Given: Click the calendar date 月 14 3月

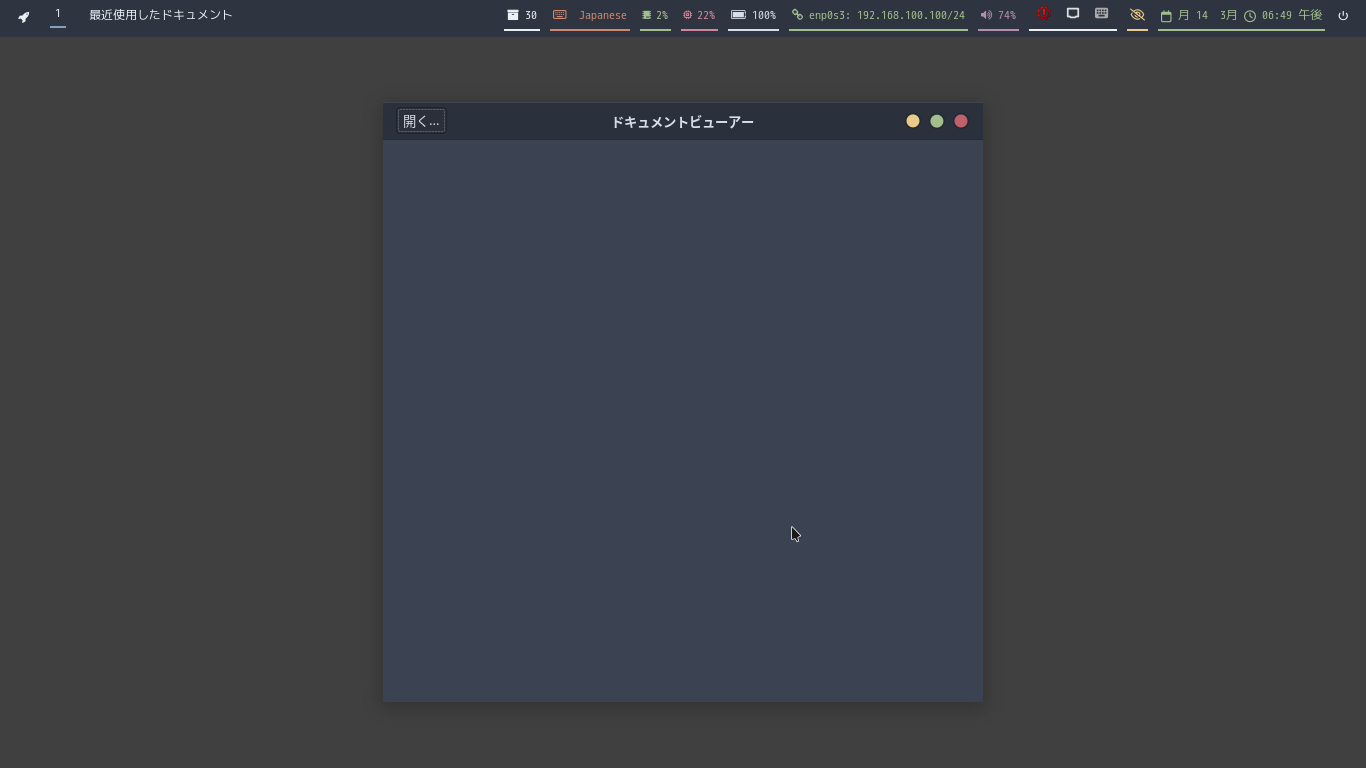Looking at the screenshot, I should [x=1198, y=15].
